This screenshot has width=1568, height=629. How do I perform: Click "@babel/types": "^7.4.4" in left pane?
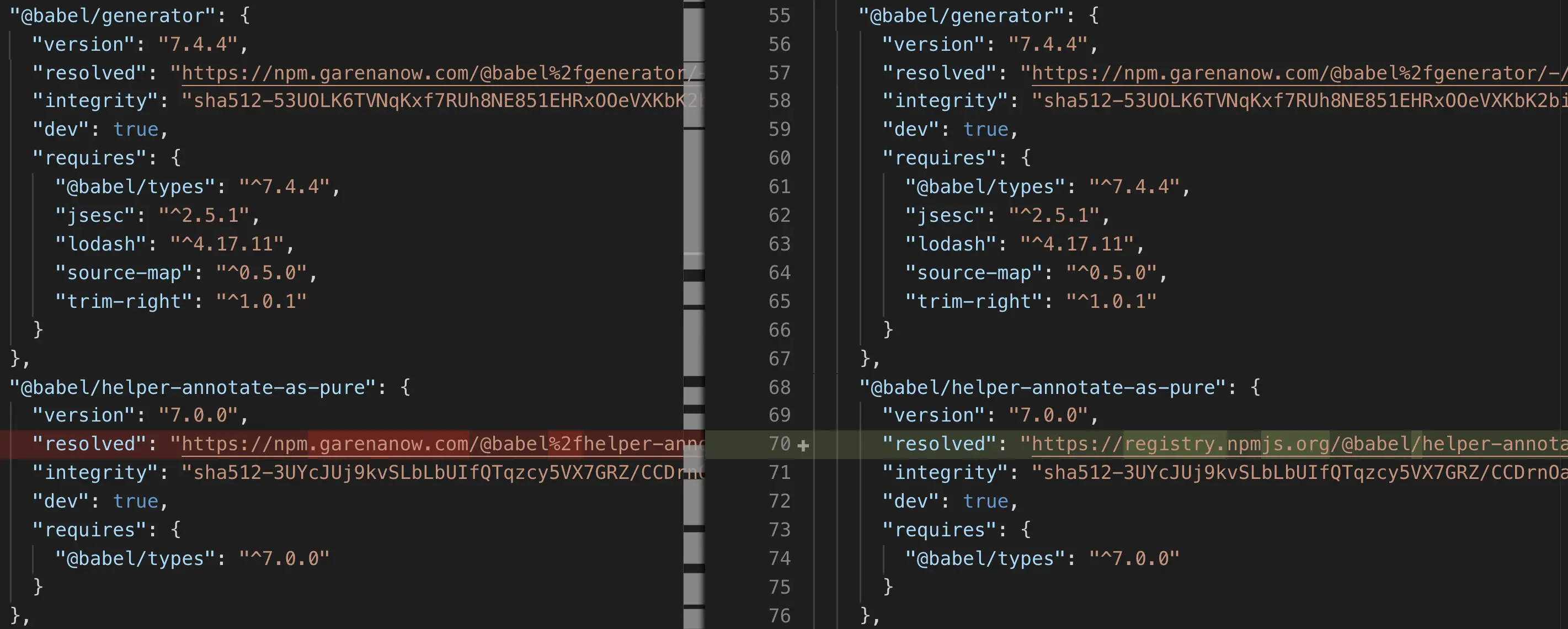(x=193, y=186)
